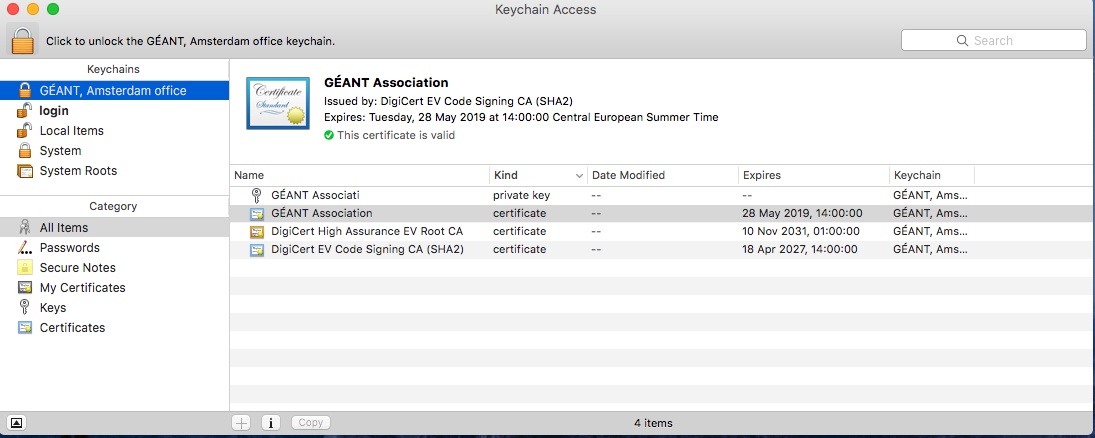The height and width of the screenshot is (438, 1095).
Task: Select DigiCert EV Code Signing CA (SHA2) row
Action: 367,250
